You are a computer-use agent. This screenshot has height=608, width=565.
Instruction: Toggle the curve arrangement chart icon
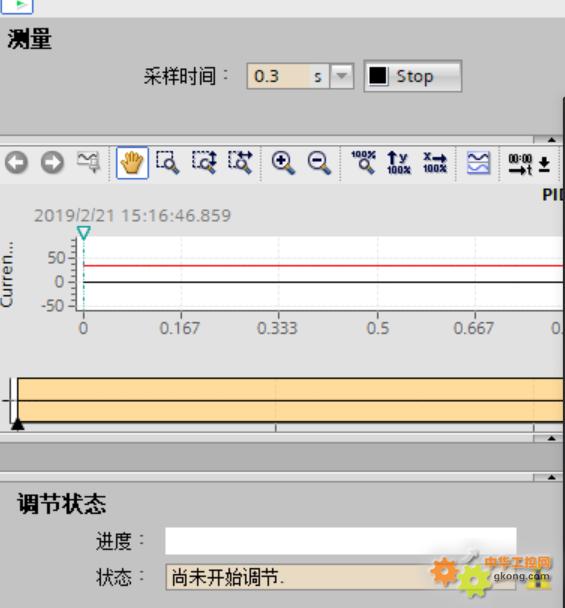(479, 163)
